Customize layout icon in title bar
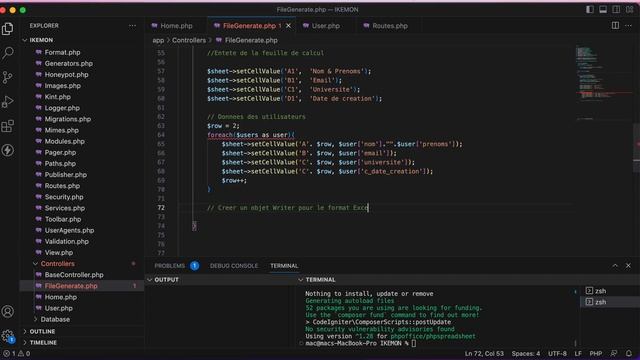The height and width of the screenshot is (360, 640). pyautogui.click(x=629, y=9)
